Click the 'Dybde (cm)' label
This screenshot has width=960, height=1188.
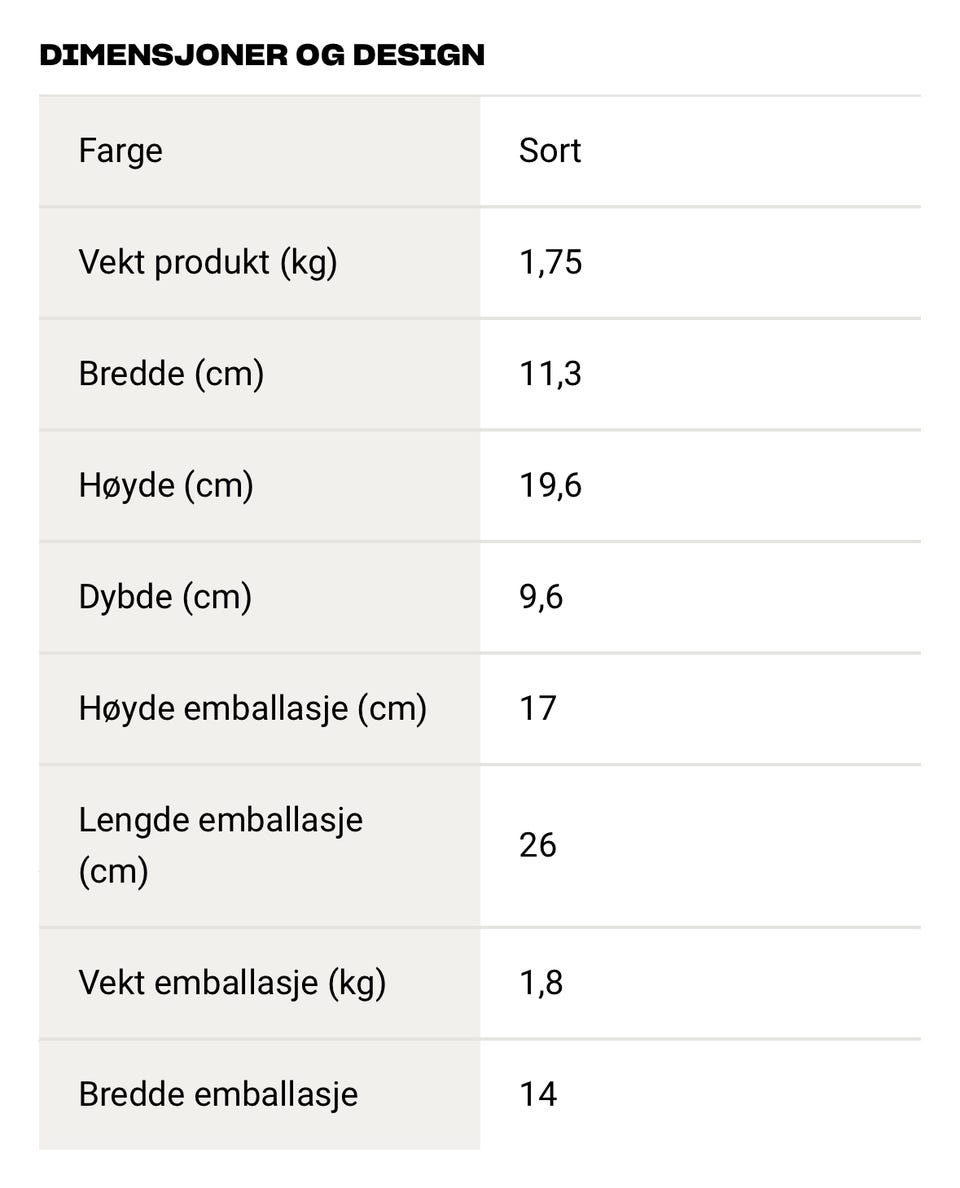click(165, 597)
